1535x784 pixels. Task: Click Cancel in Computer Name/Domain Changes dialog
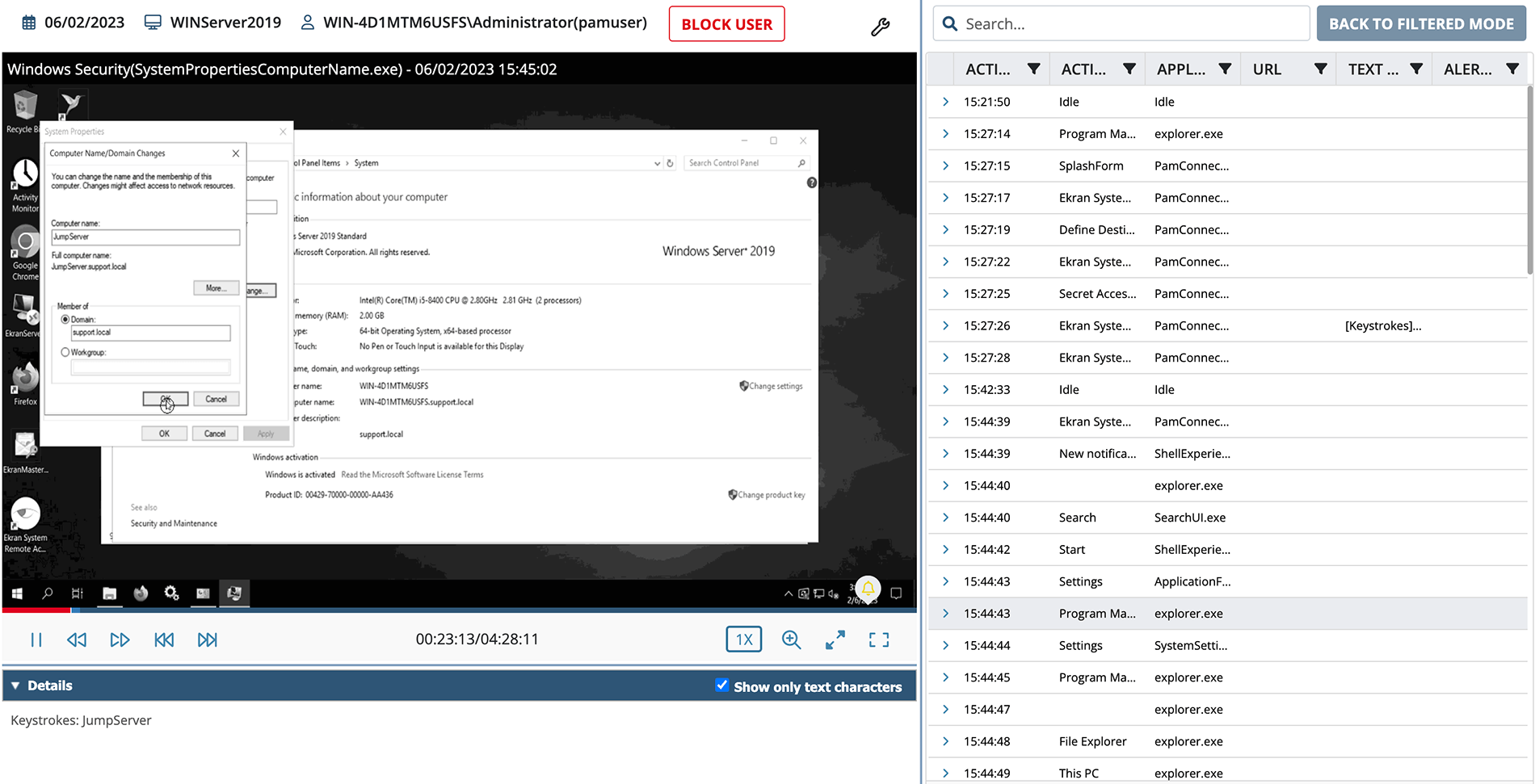216,399
